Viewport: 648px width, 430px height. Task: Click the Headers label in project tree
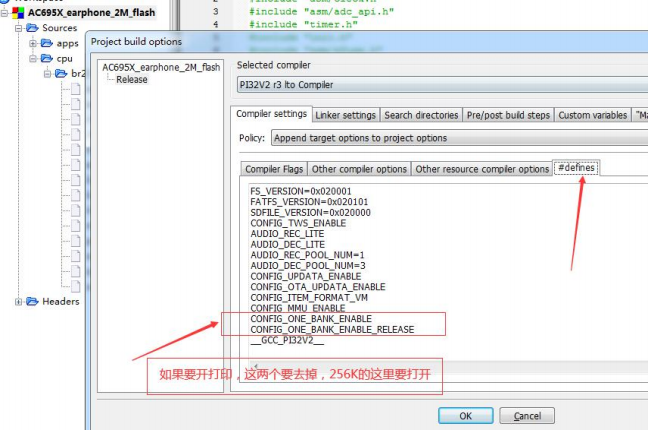(61, 301)
